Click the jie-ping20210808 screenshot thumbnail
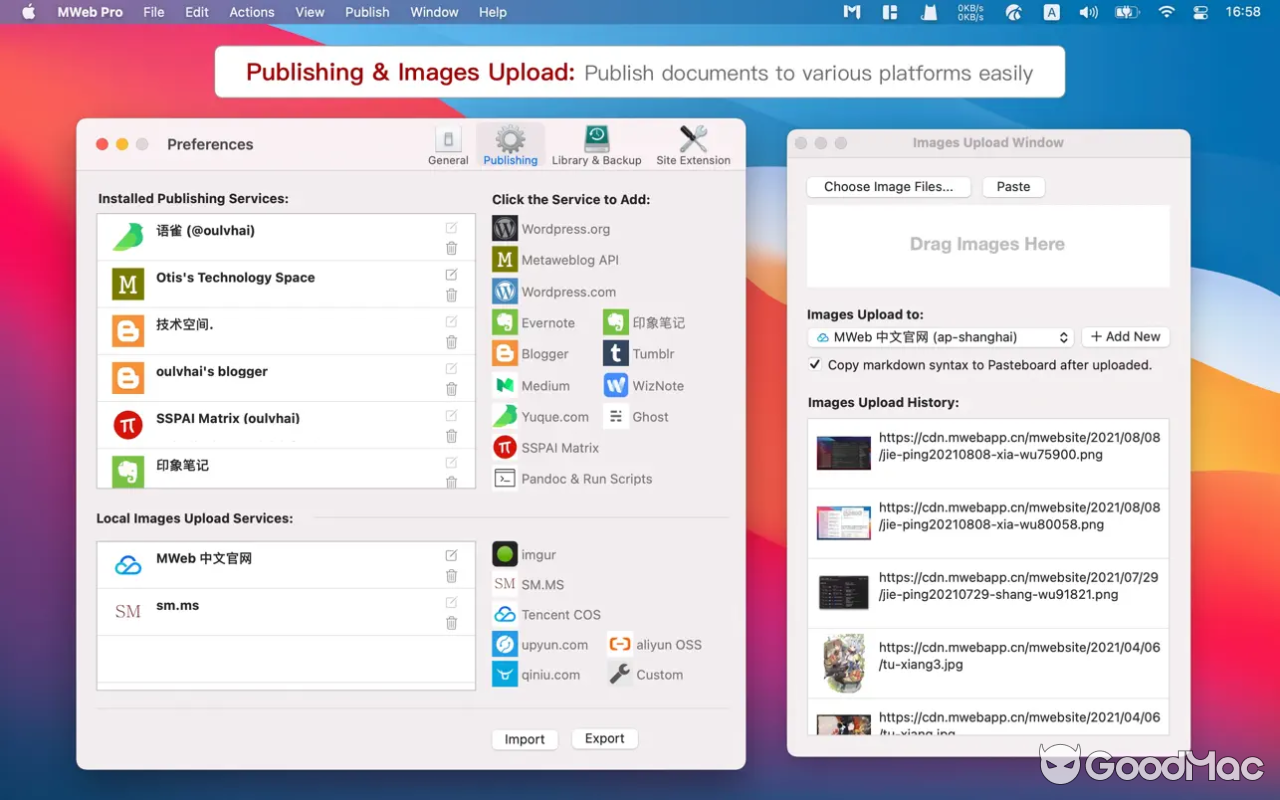The image size is (1280, 800). pos(843,453)
